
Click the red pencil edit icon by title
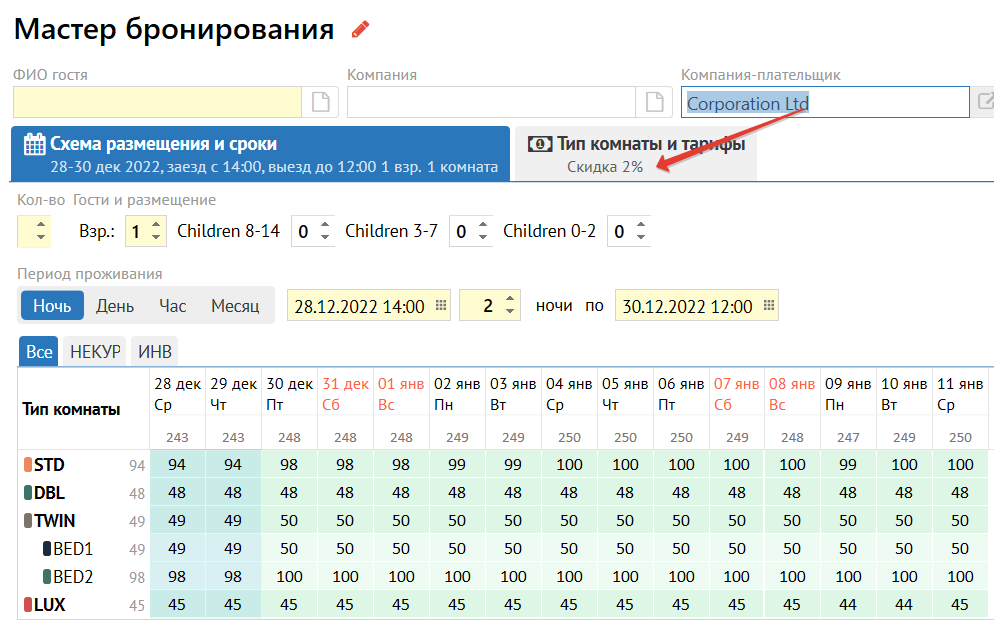click(361, 30)
